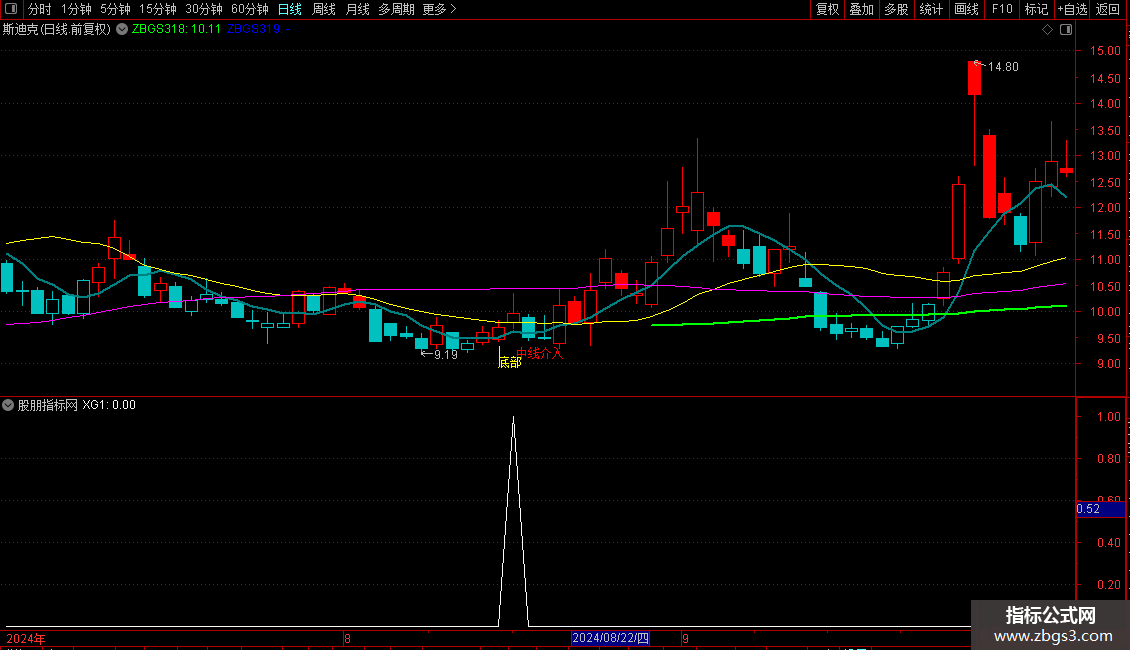The image size is (1130, 650).
Task: Open the 多股 multi-stock view
Action: click(x=896, y=9)
